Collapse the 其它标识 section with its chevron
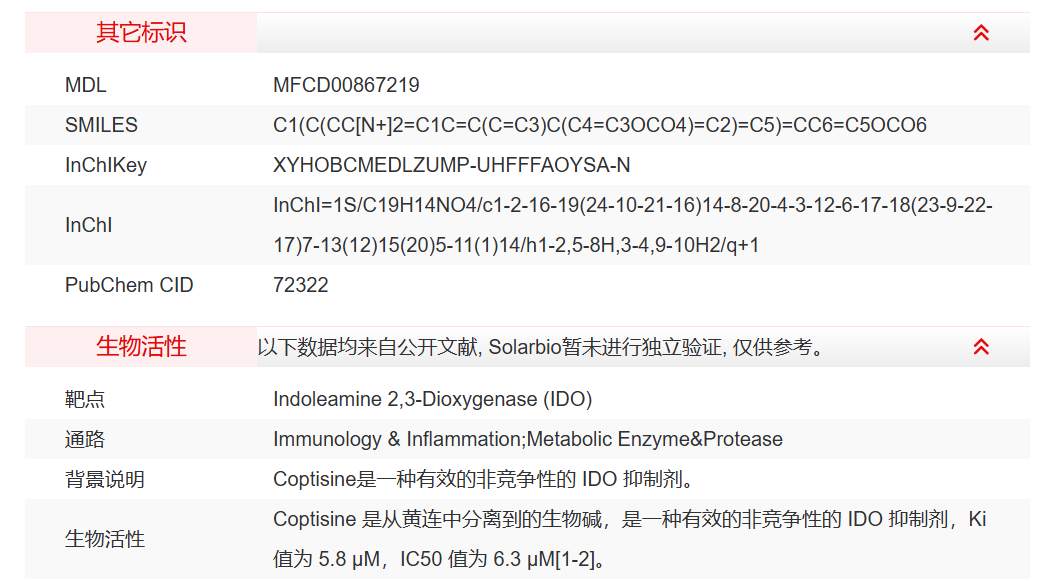The image size is (1049, 581). click(x=981, y=33)
